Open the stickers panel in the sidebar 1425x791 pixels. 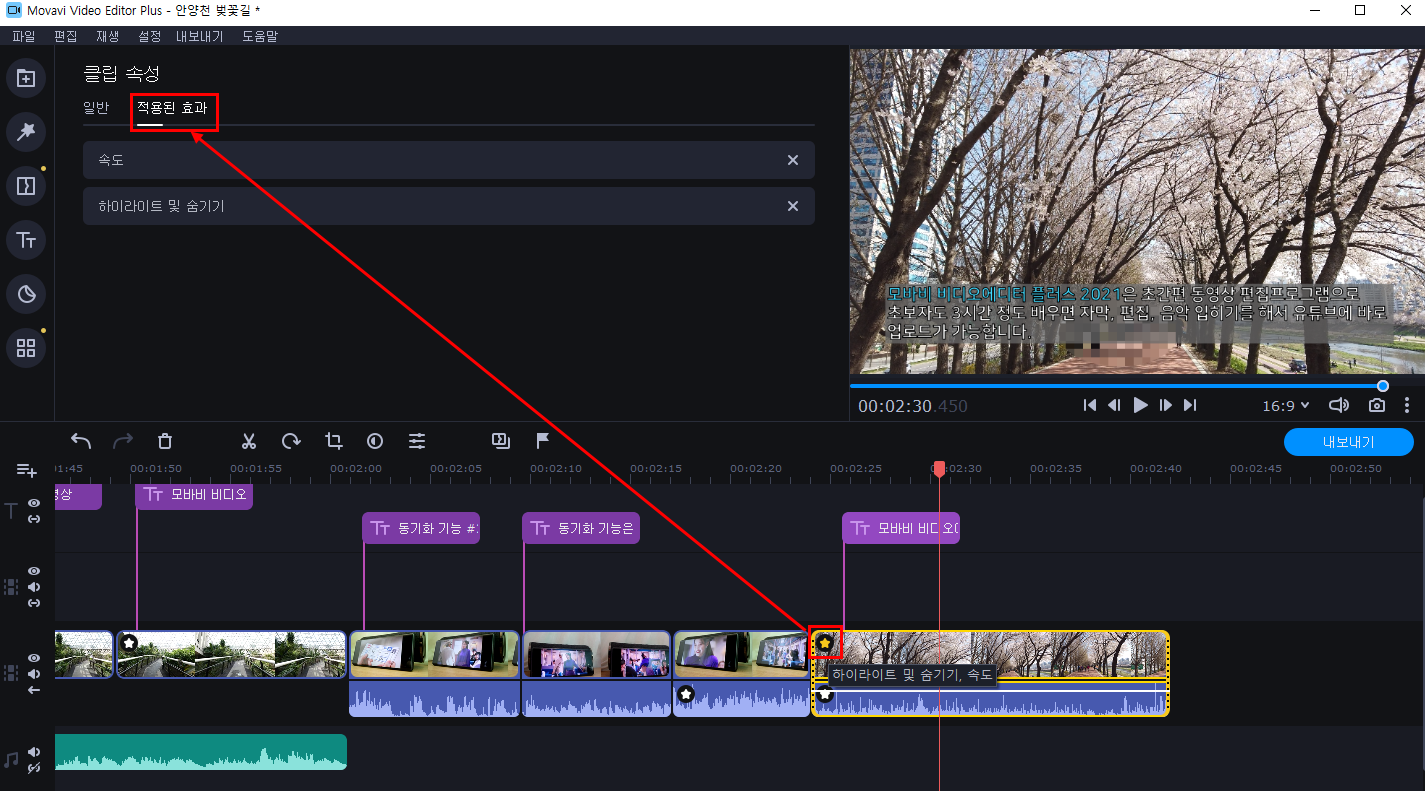click(x=27, y=294)
